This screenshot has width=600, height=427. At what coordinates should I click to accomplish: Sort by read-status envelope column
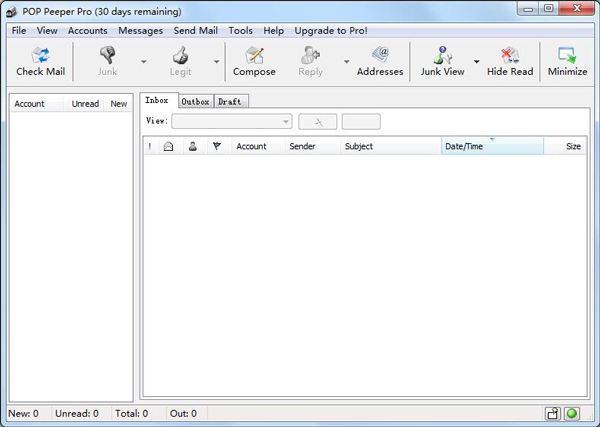click(x=168, y=146)
